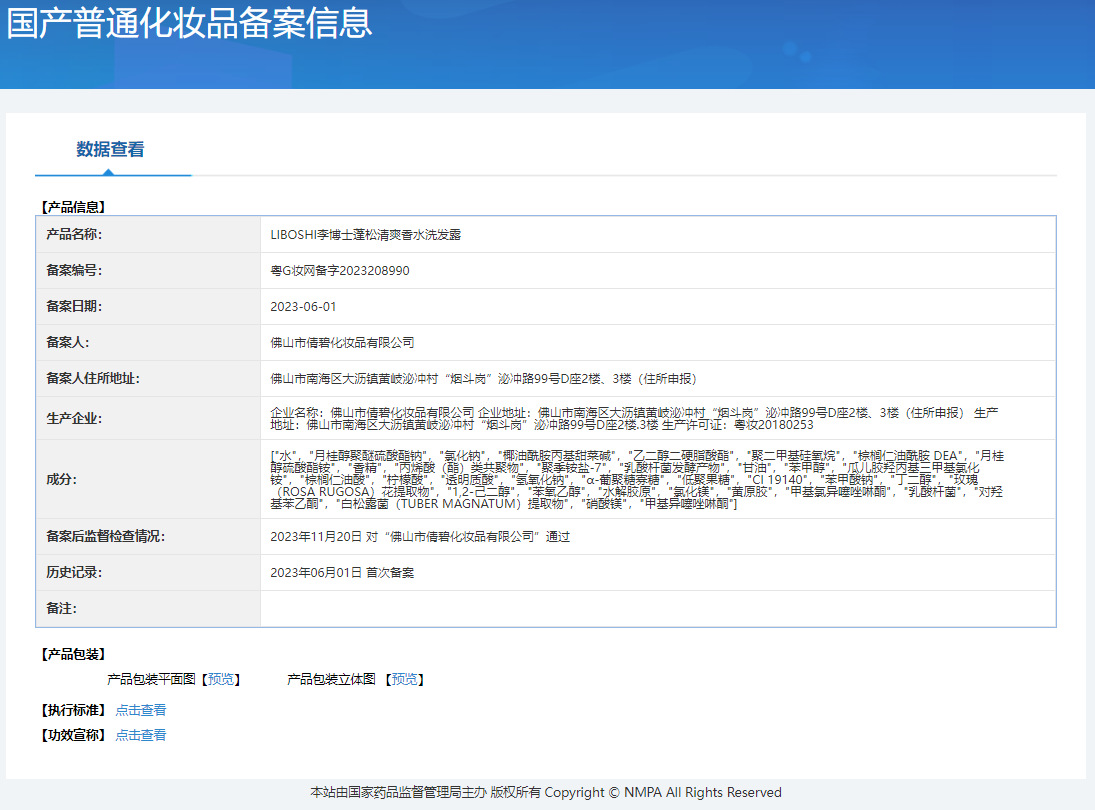Select registrant 佛山市倩碧化妆品有限公司 in 备案人 row
1095x810 pixels.
342,343
